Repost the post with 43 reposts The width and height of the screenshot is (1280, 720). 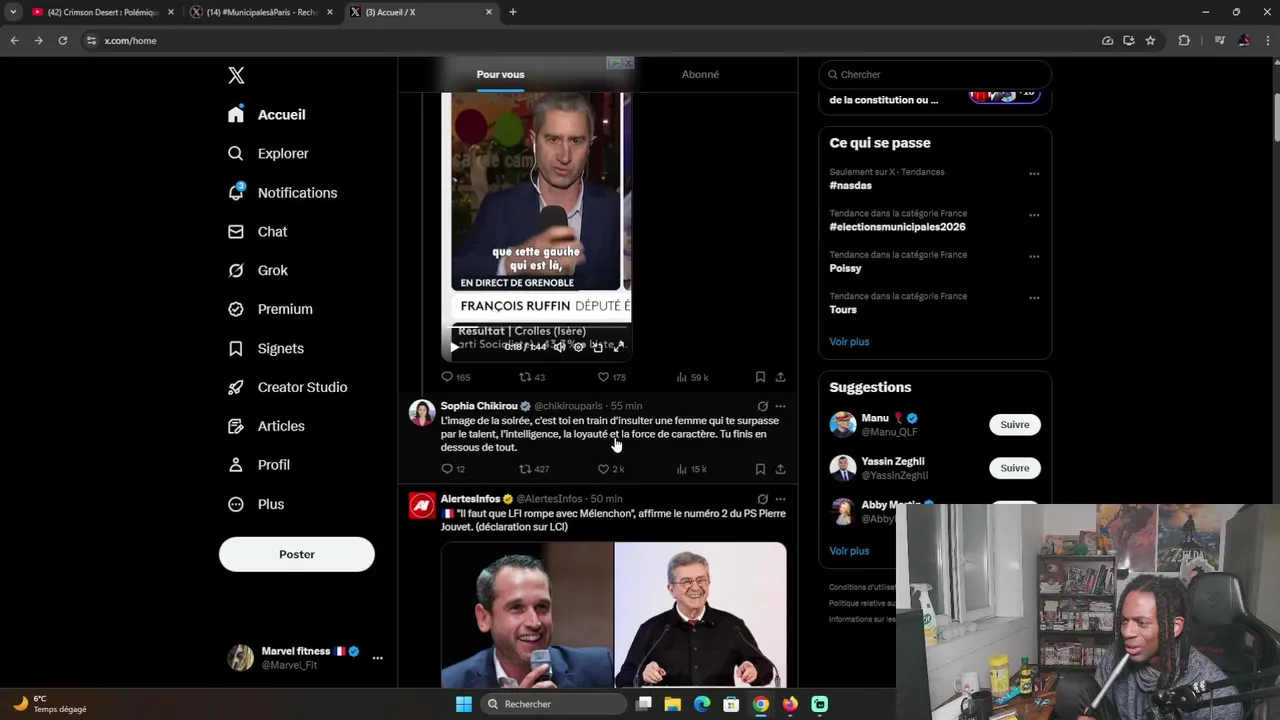point(532,377)
